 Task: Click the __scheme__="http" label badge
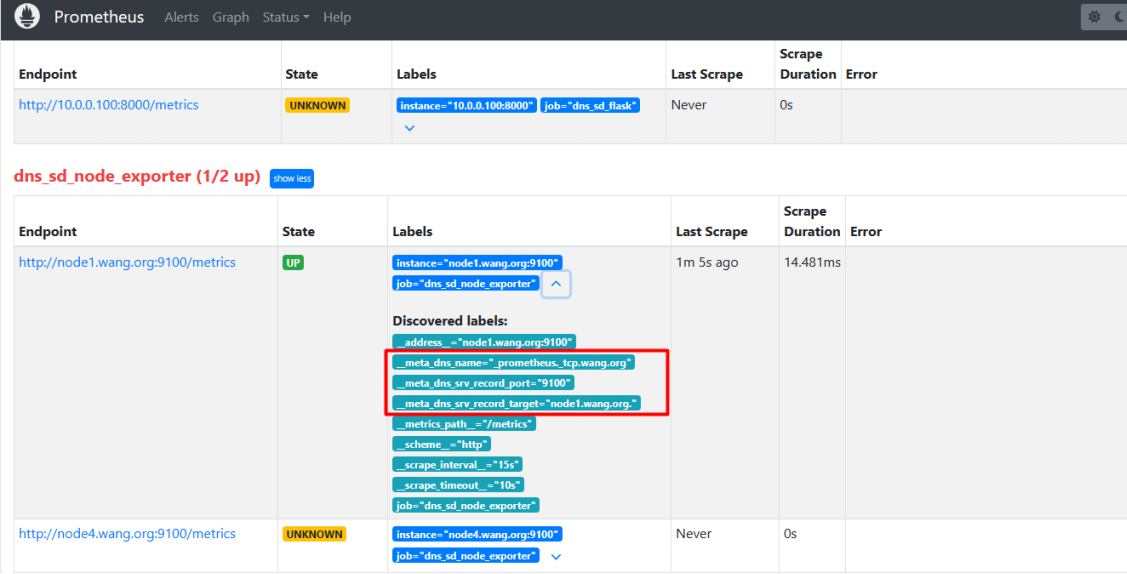click(441, 444)
